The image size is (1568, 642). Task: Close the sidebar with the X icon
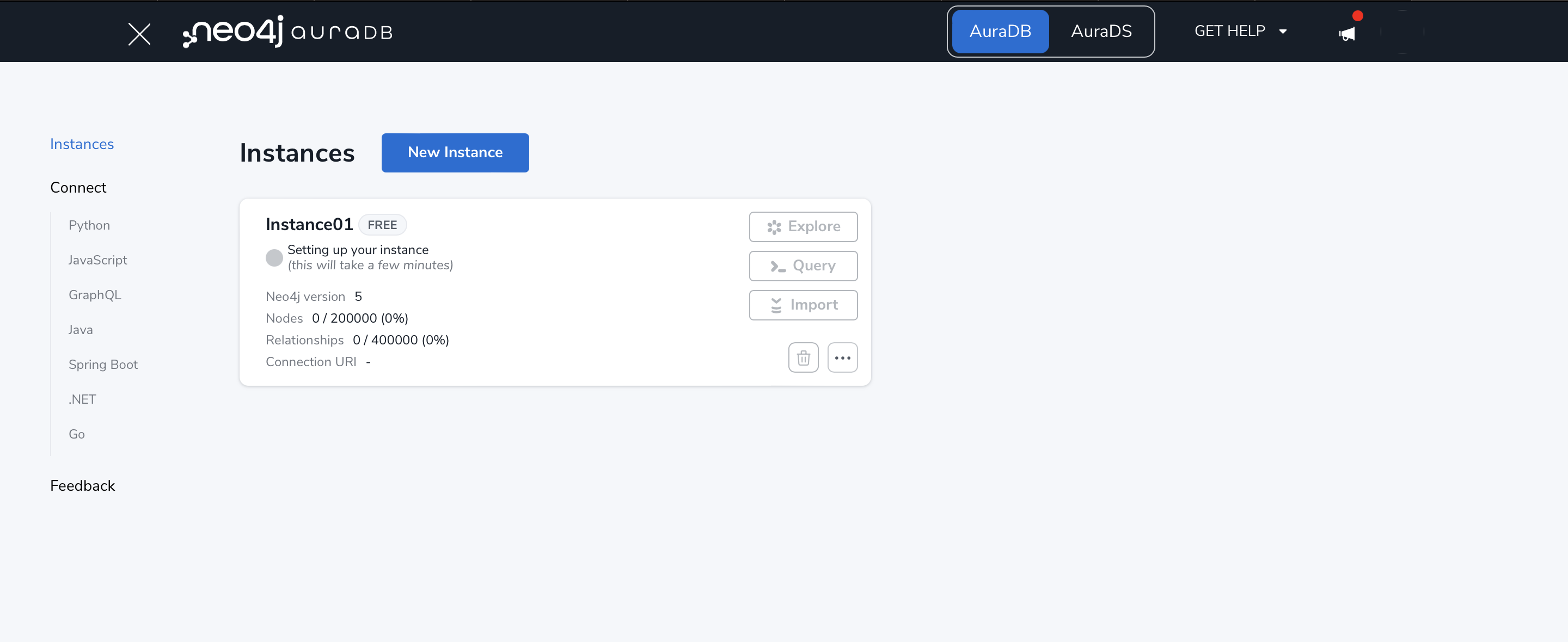(x=139, y=34)
